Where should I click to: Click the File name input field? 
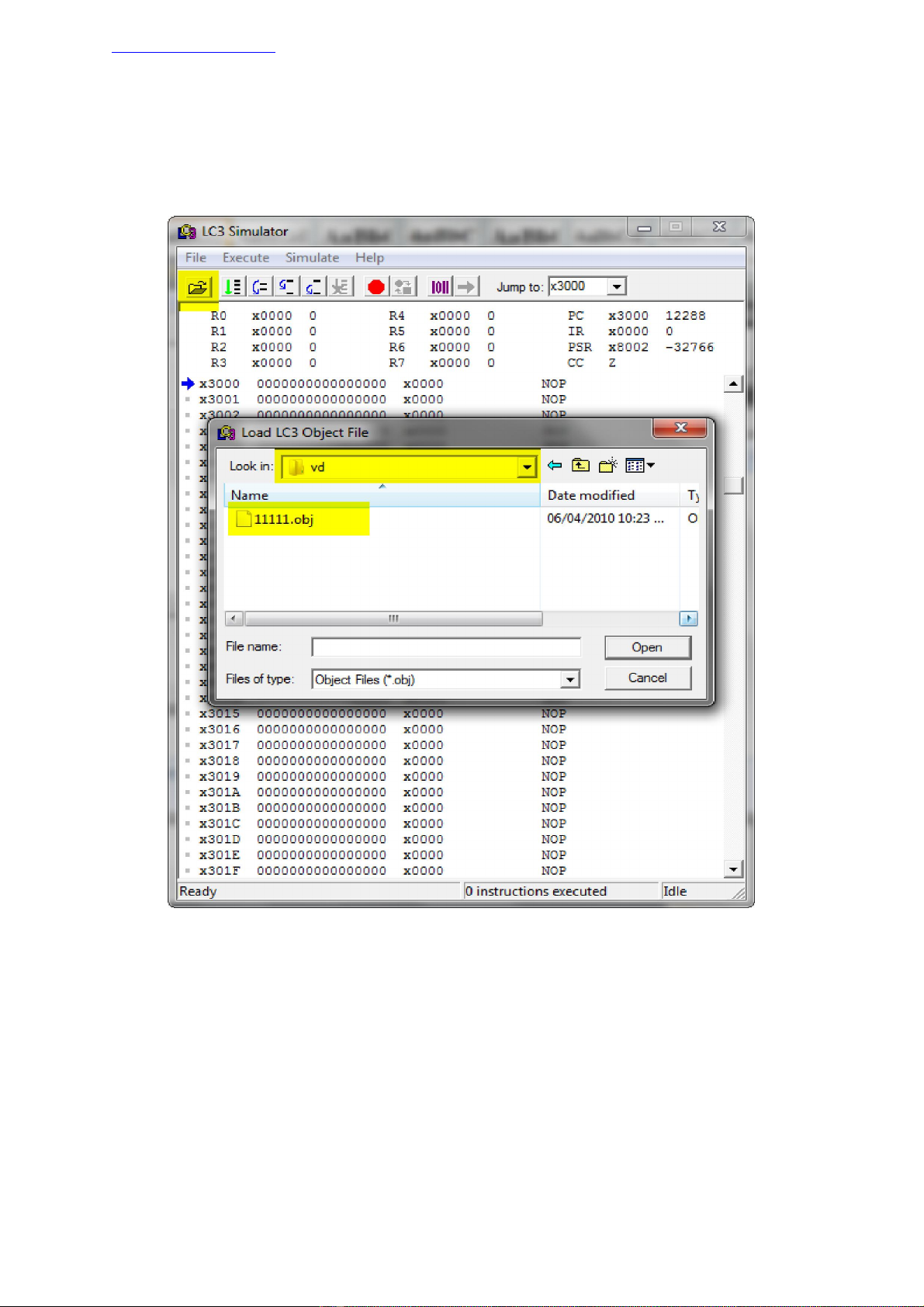[445, 647]
